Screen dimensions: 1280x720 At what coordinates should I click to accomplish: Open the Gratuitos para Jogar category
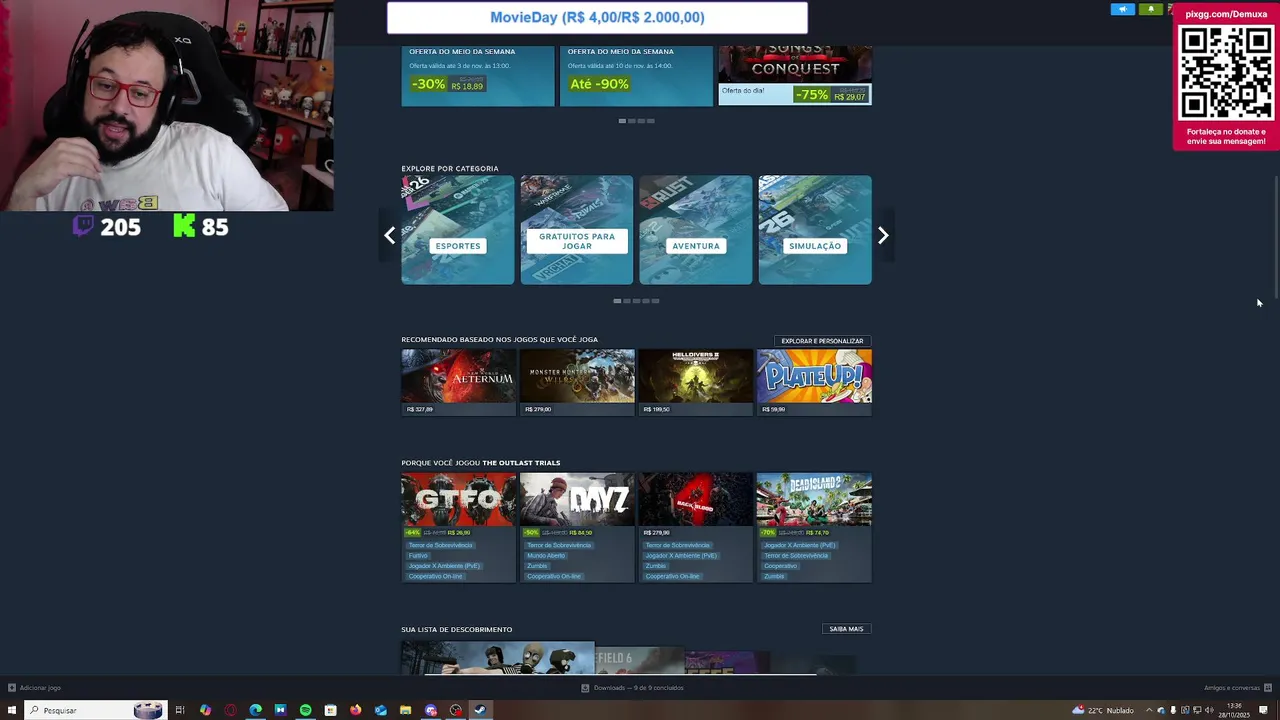pyautogui.click(x=577, y=230)
